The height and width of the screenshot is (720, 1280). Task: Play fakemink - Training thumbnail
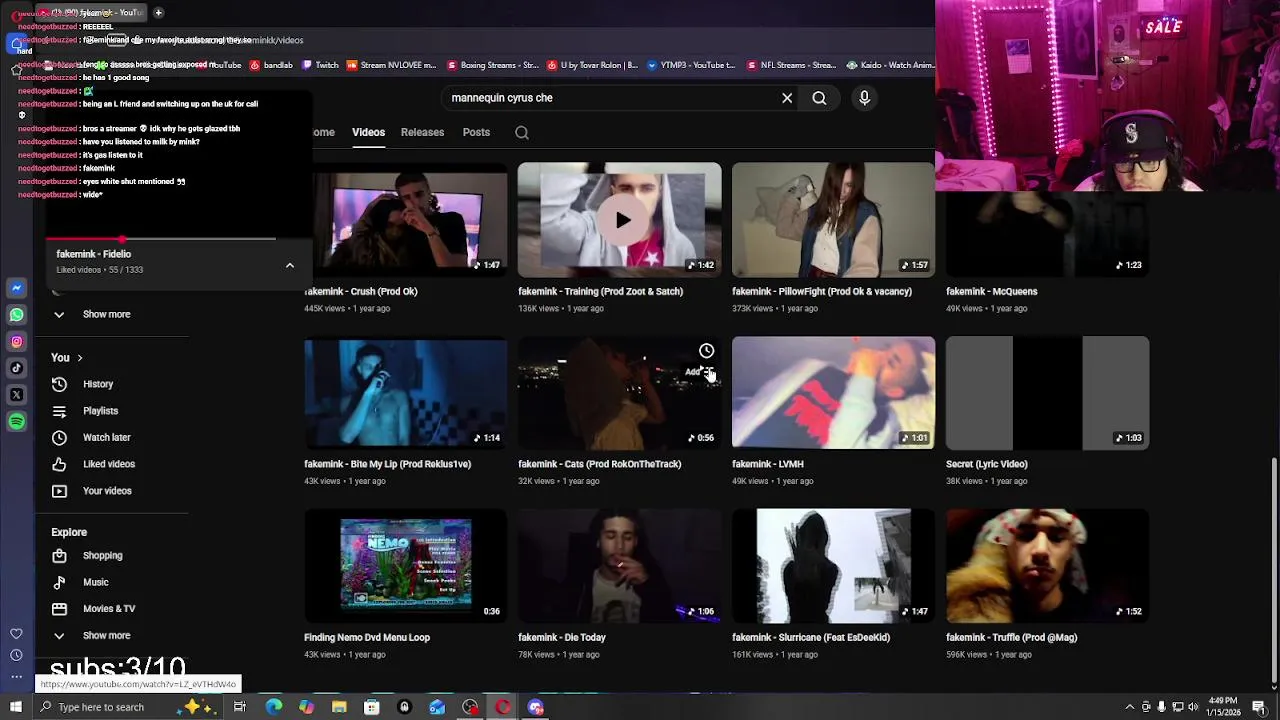pyautogui.click(x=619, y=220)
